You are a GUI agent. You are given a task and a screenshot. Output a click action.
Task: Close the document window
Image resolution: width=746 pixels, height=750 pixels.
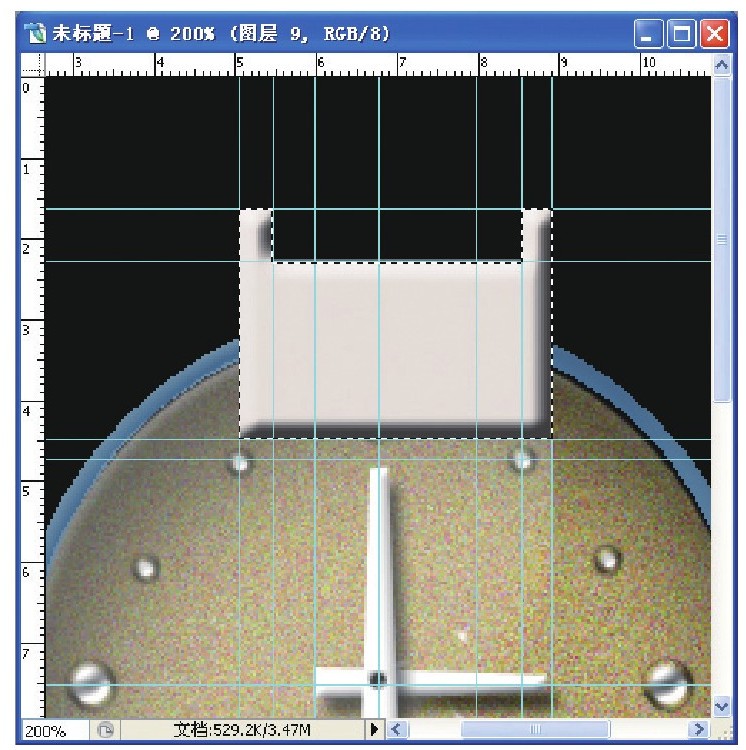click(x=714, y=34)
